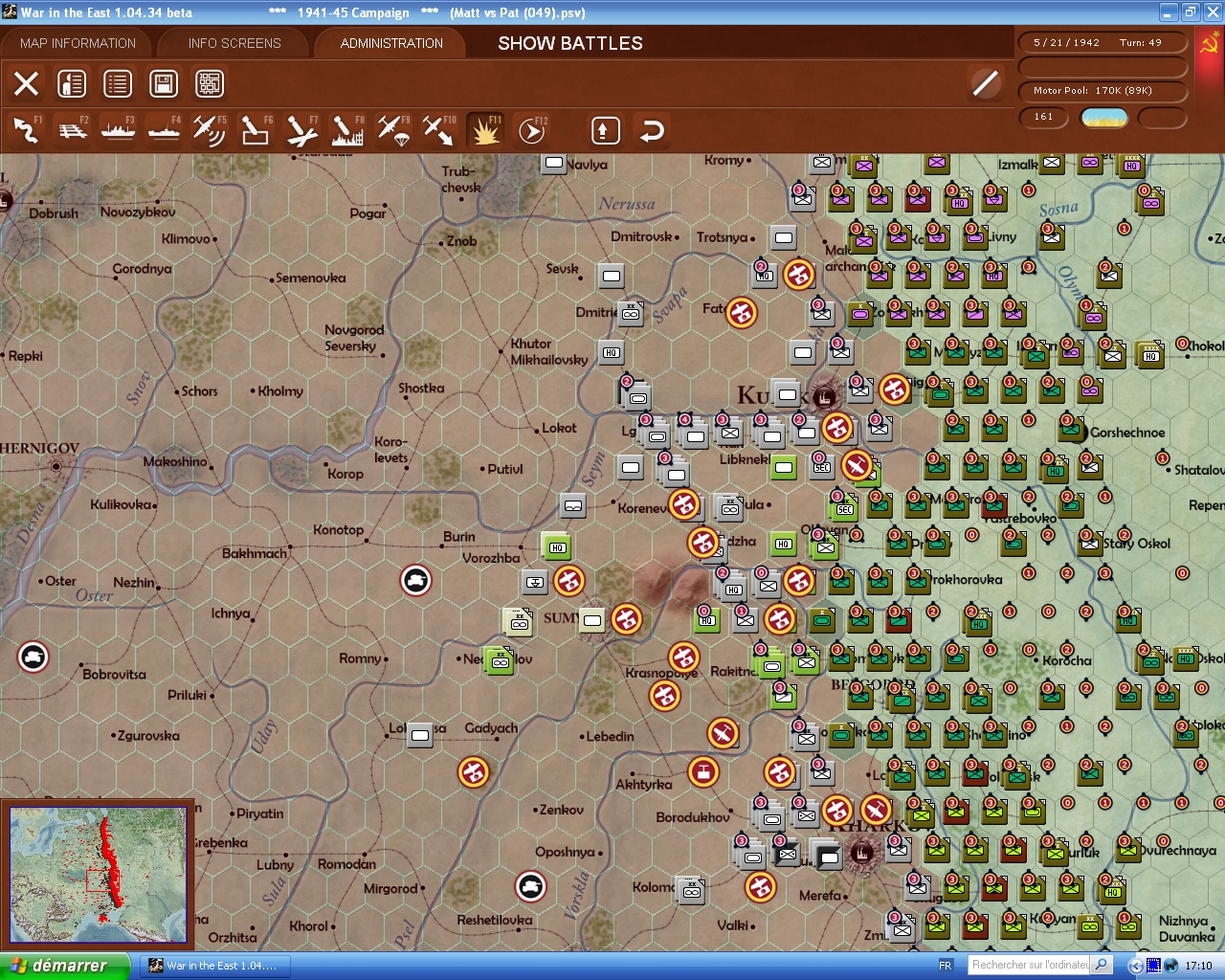1225x980 pixels.
Task: Click the date and turn display
Action: pos(1102,43)
